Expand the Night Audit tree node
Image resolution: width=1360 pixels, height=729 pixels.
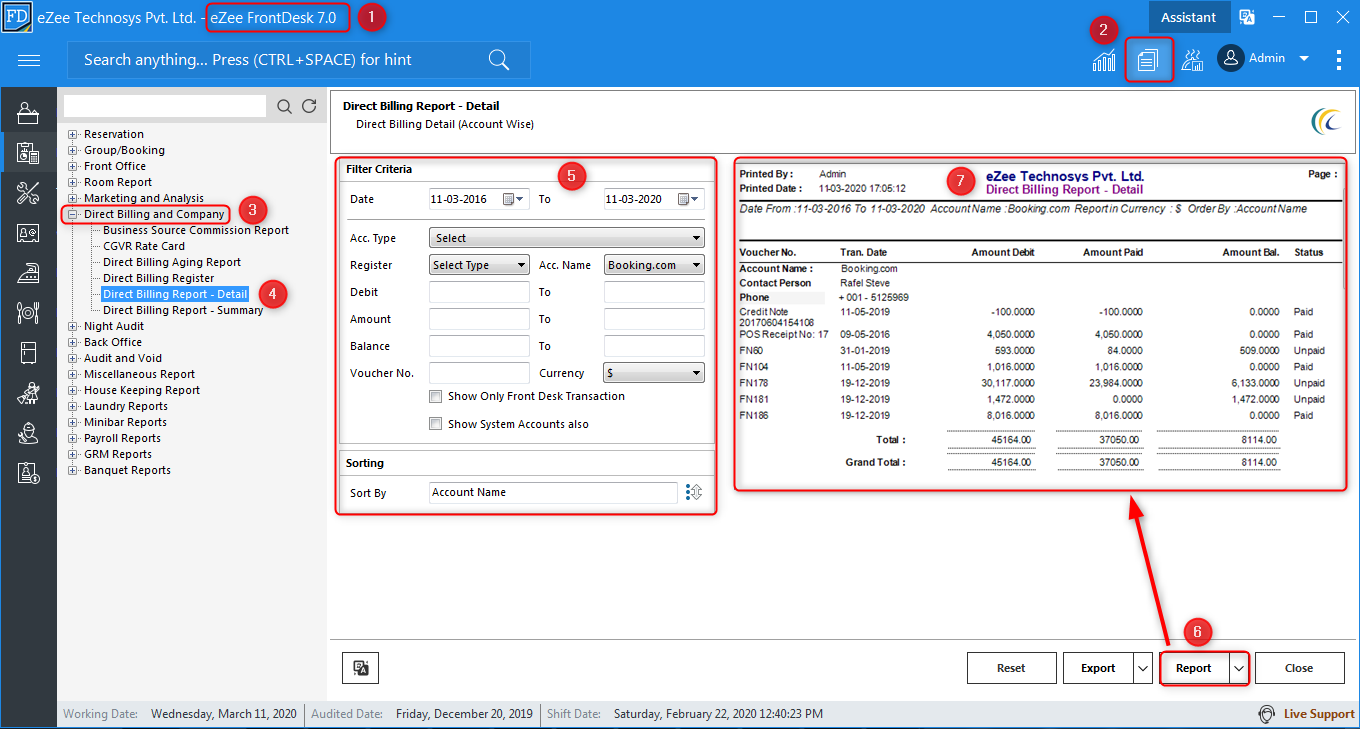pos(73,326)
